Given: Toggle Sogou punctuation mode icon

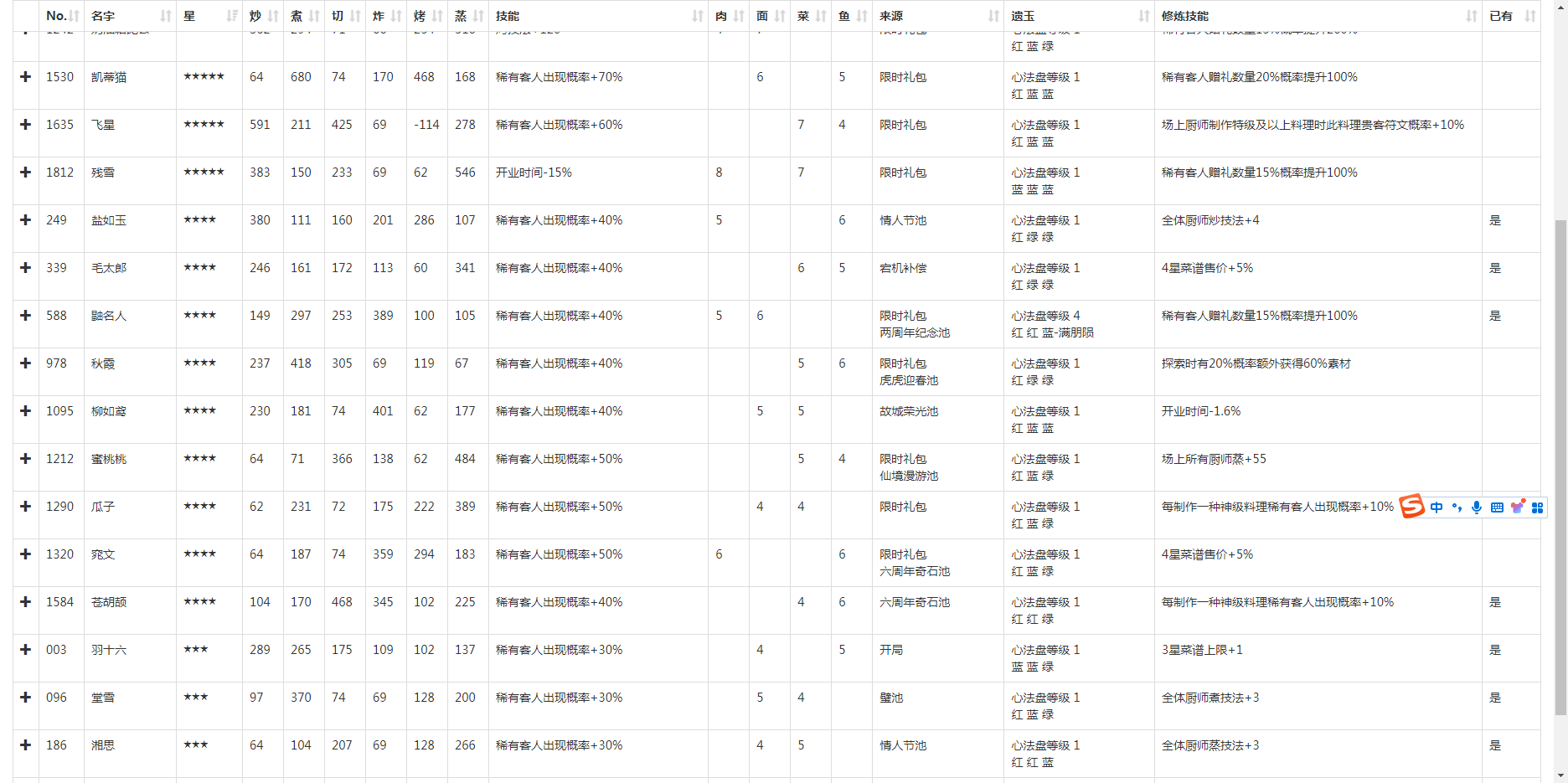Looking at the screenshot, I should click(x=1457, y=507).
